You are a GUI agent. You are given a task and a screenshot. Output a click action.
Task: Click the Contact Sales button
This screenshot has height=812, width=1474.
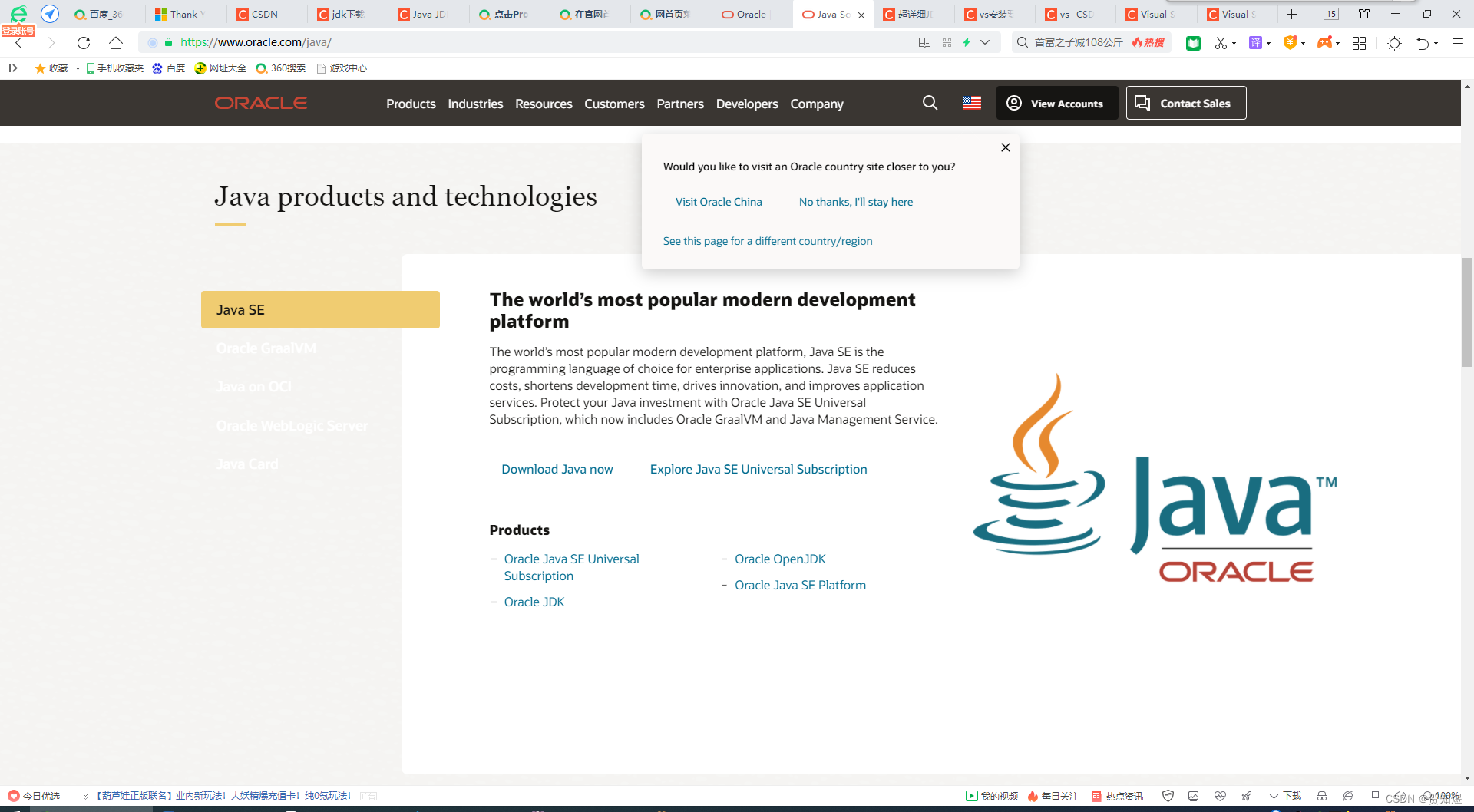point(1186,103)
